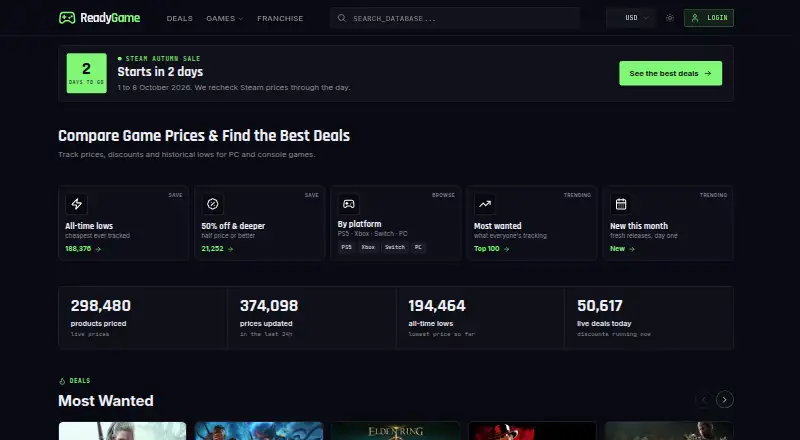800x440 pixels.
Task: Click the All-time lows card title
Action: click(x=89, y=226)
